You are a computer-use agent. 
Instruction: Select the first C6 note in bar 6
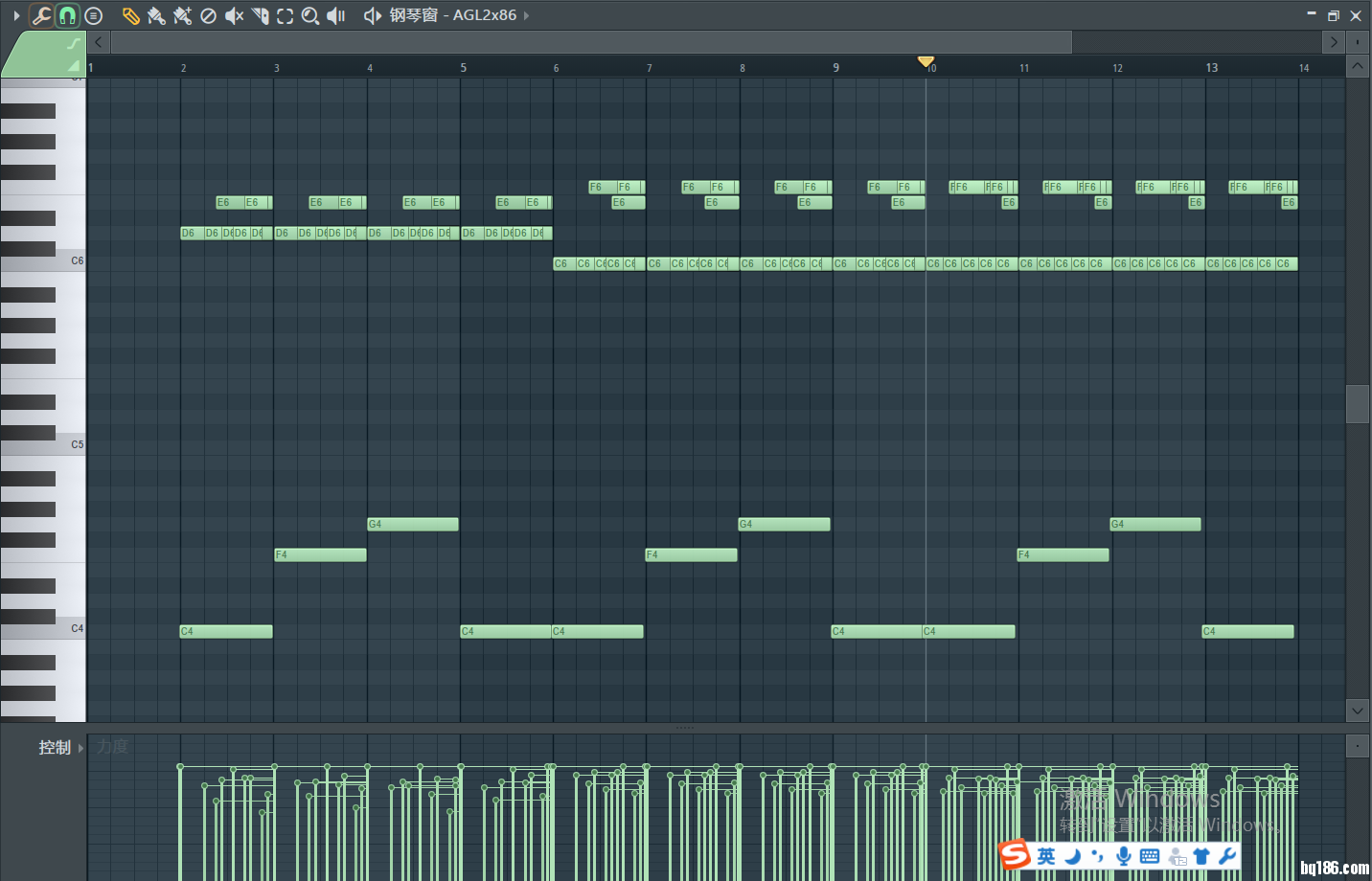pyautogui.click(x=563, y=263)
